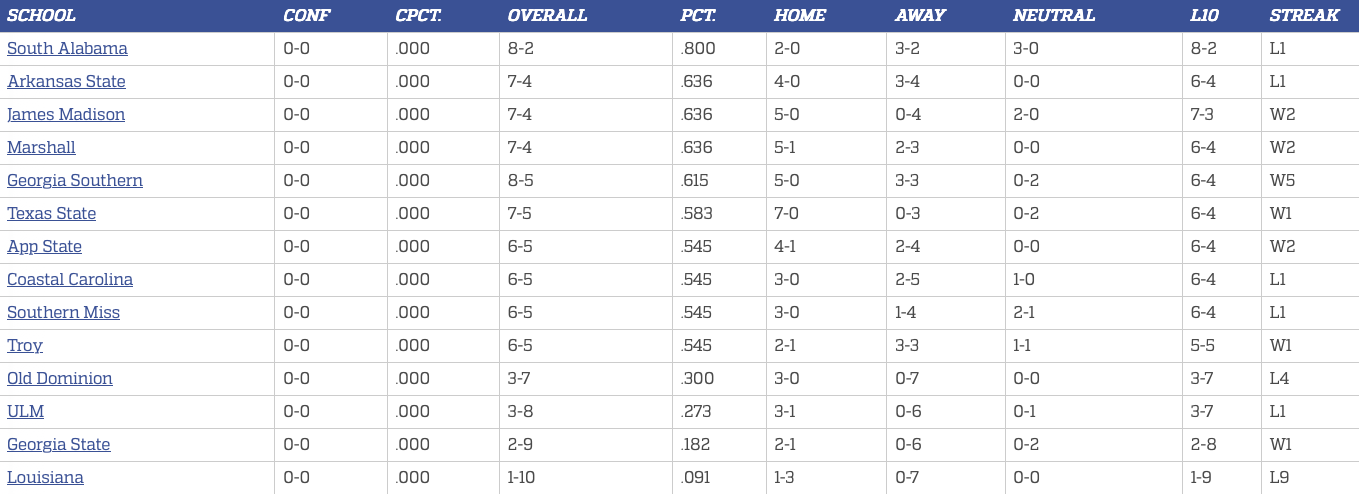The height and width of the screenshot is (494, 1359).
Task: Click the Arkansas State school link
Action: [66, 82]
